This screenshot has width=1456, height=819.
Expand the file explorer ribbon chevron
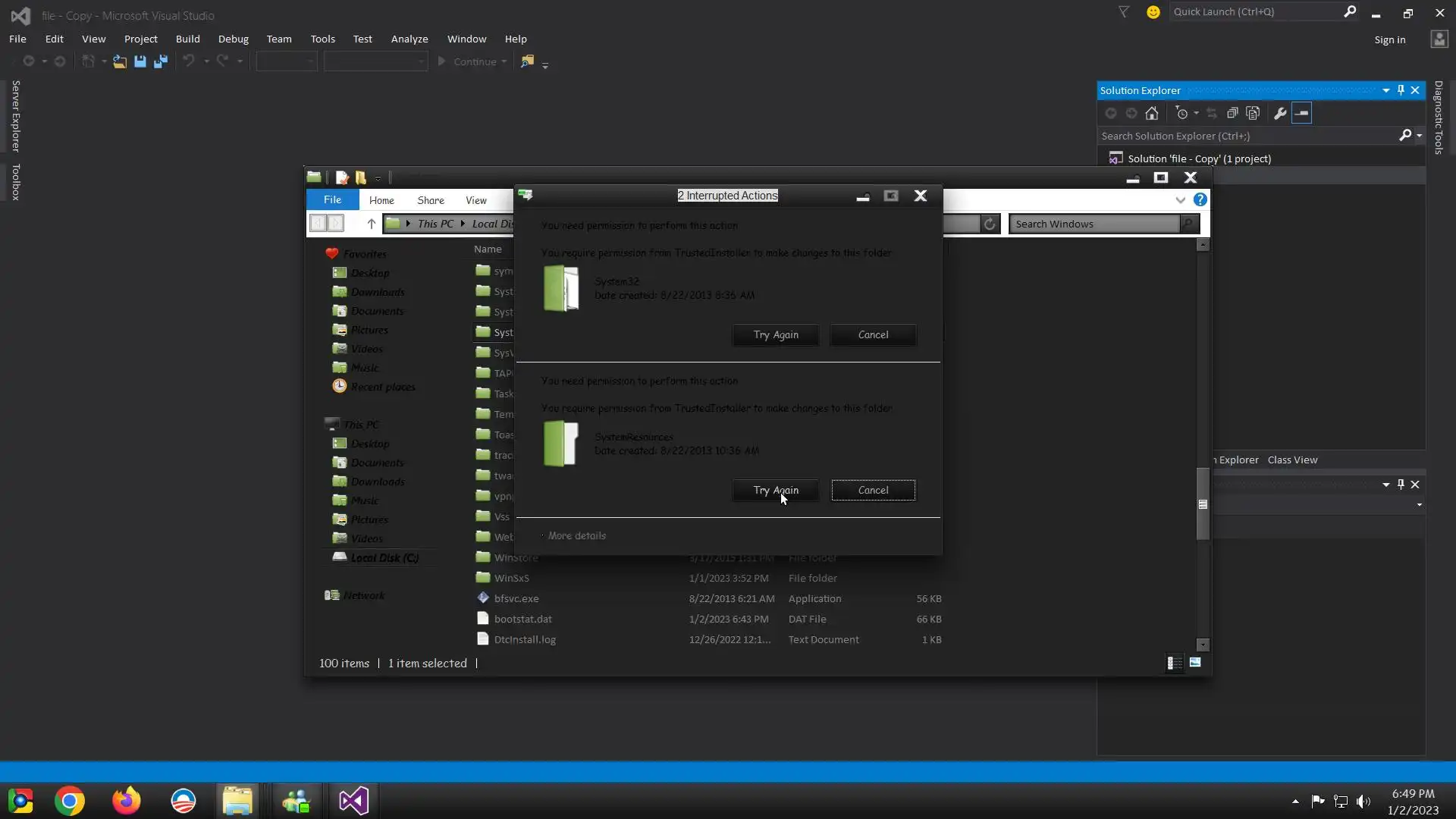click(1180, 200)
